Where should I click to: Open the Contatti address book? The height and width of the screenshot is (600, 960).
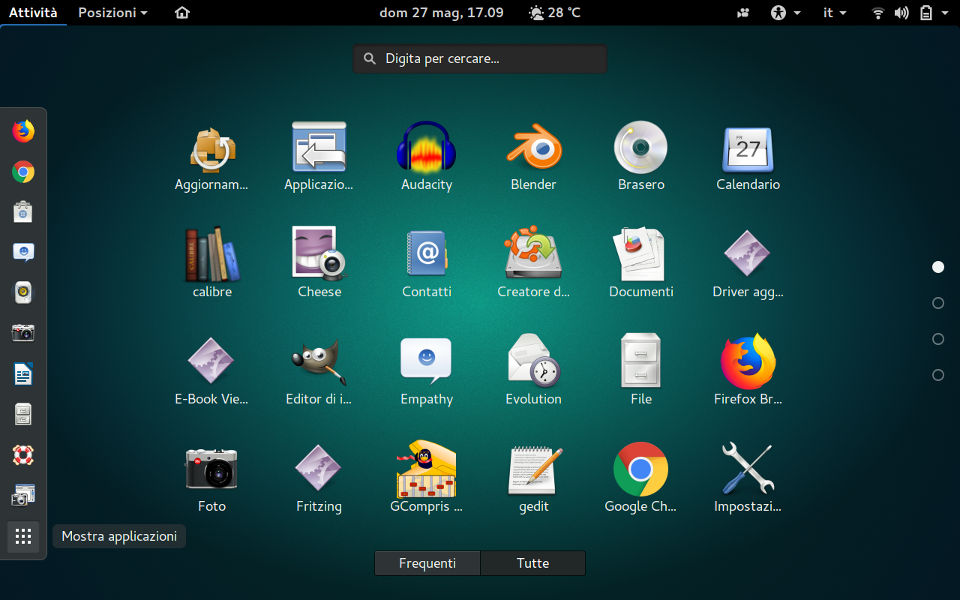pyautogui.click(x=426, y=265)
